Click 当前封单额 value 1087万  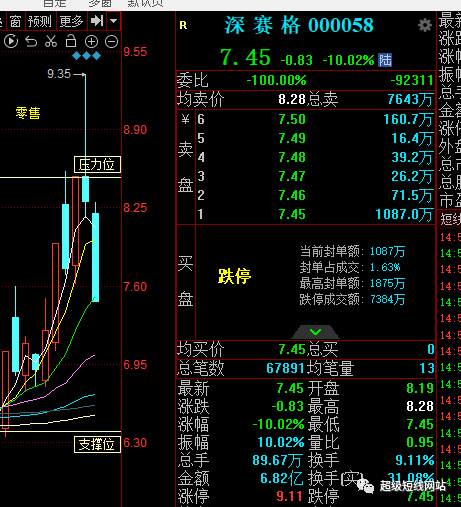point(387,251)
